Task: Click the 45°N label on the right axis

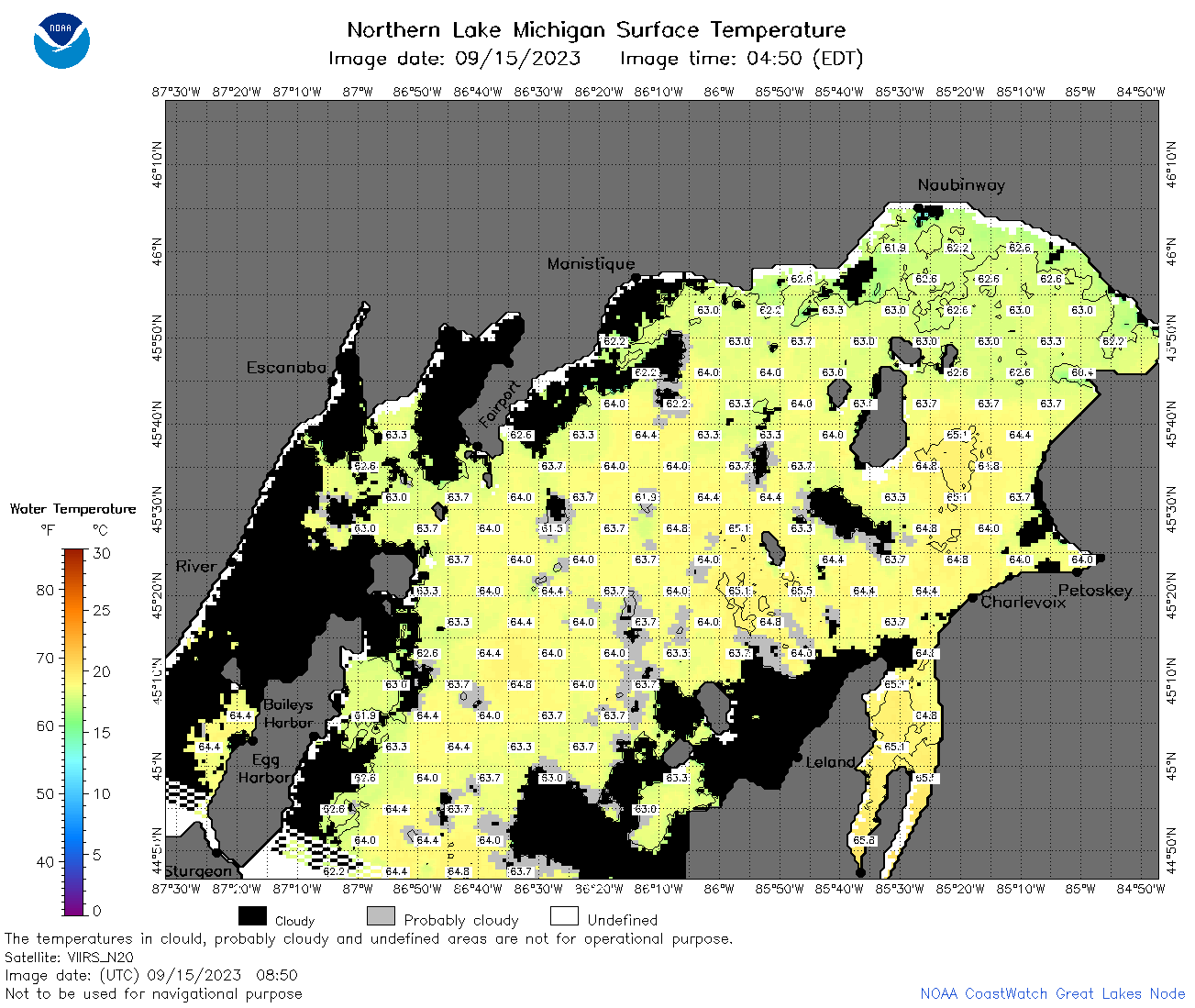Action: (x=1169, y=767)
